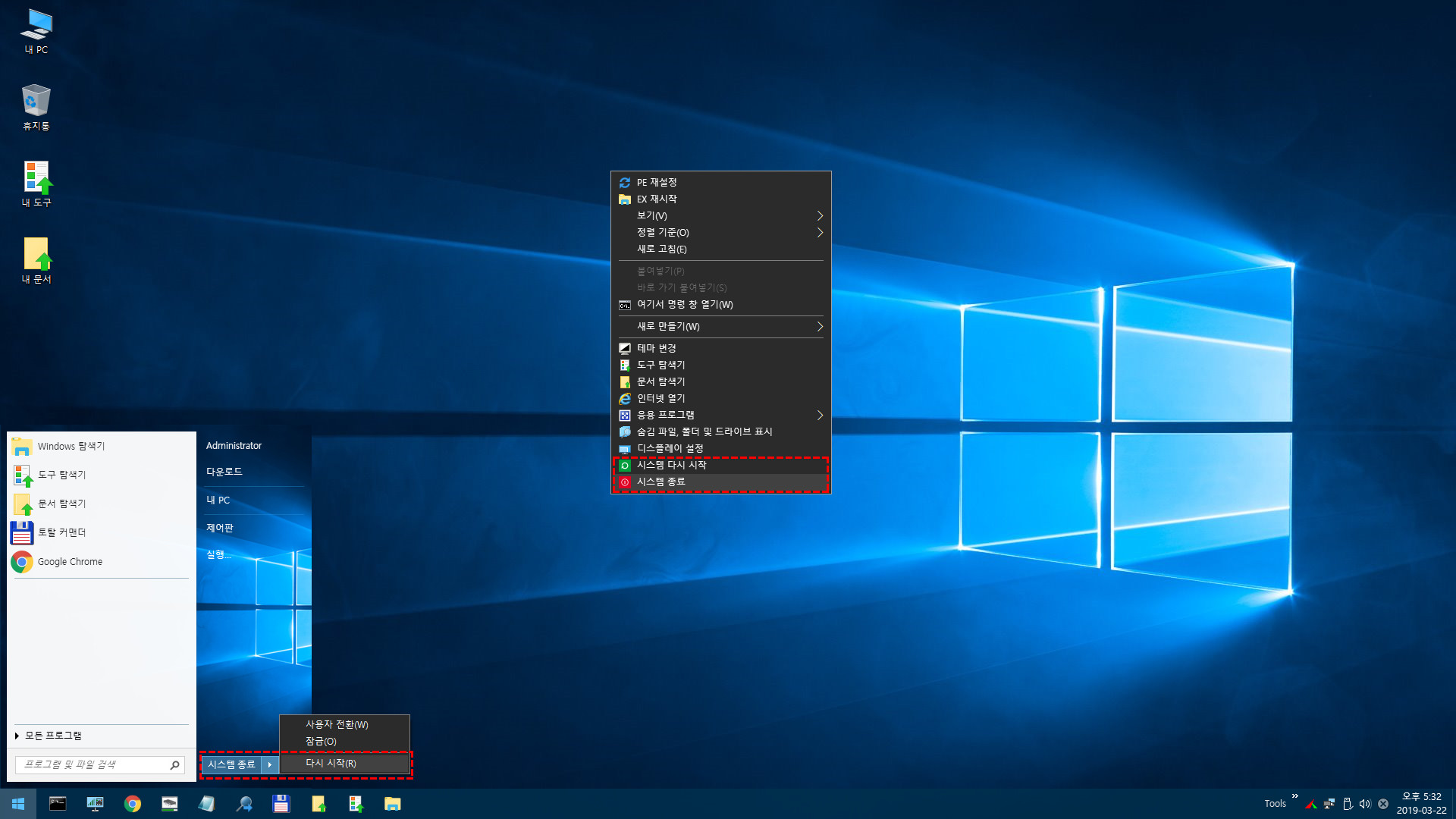Choose 인터넷 열기 in context menu
This screenshot has width=1456, height=819.
[x=720, y=399]
